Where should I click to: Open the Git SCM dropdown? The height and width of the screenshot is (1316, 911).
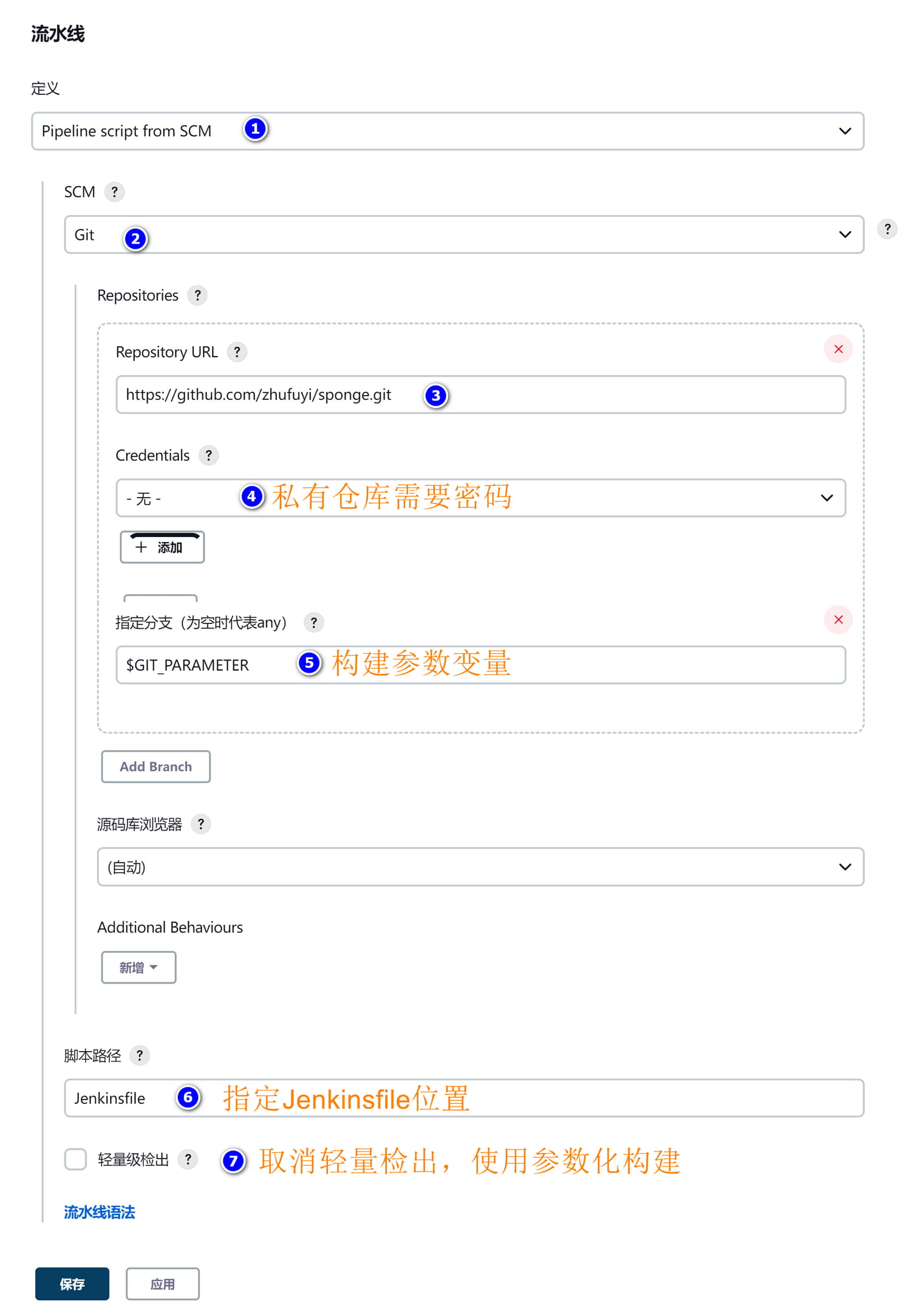464,235
